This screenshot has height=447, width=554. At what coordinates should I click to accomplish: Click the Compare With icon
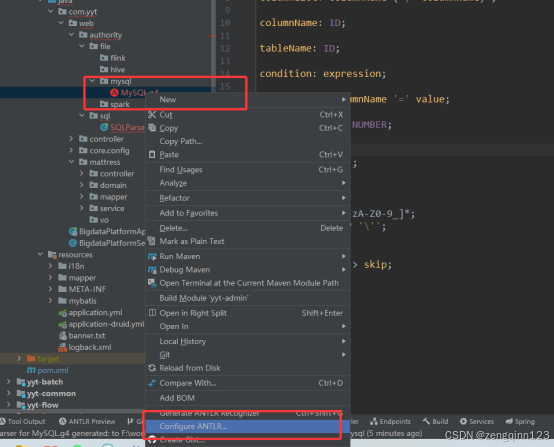[x=152, y=383]
